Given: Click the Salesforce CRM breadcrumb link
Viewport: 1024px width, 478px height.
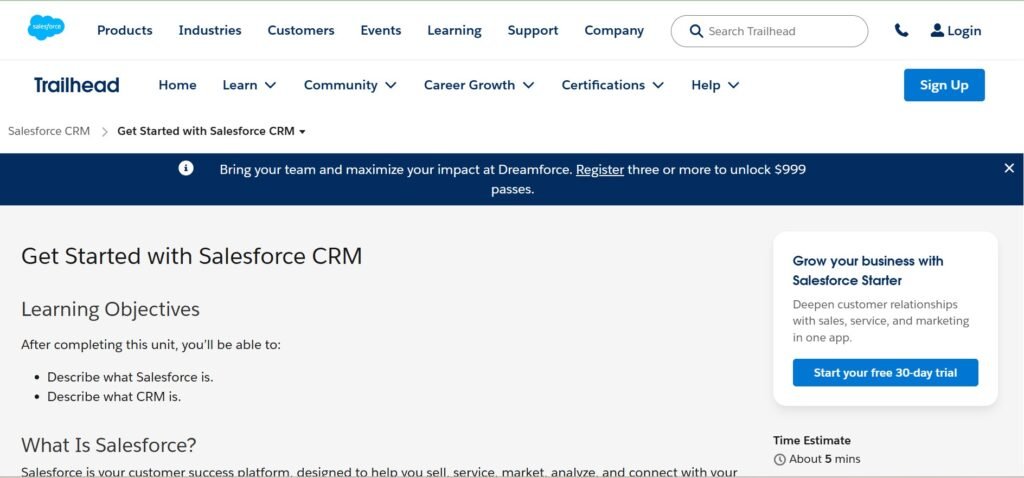Looking at the screenshot, I should tap(49, 131).
